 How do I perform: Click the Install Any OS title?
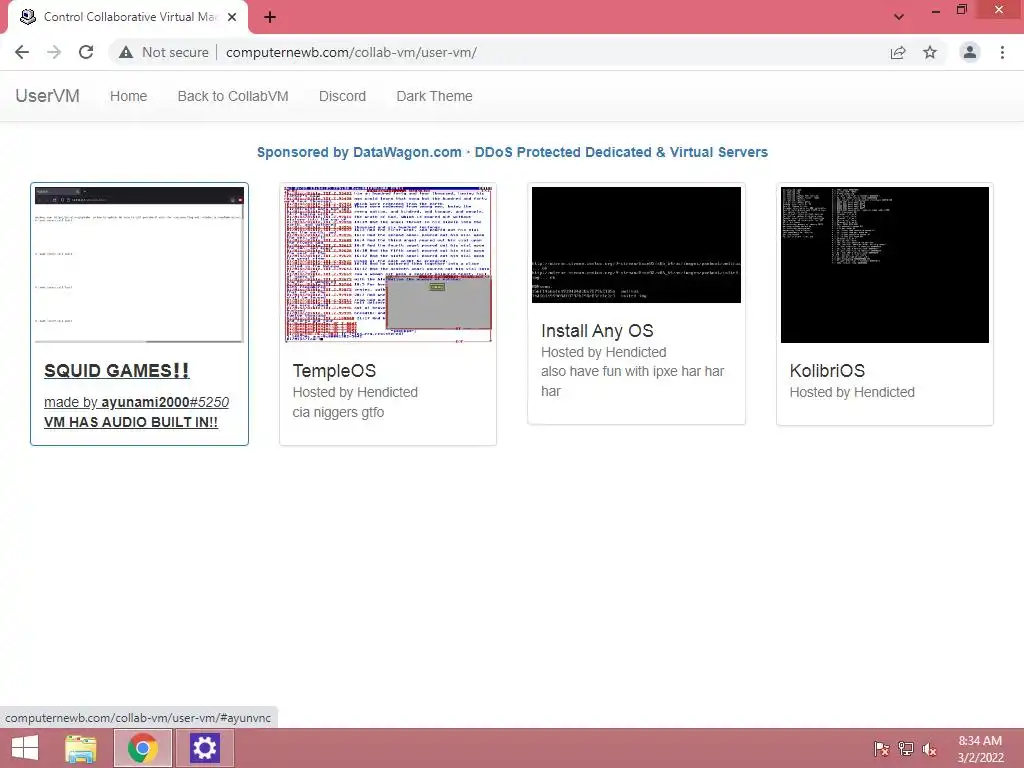pos(597,331)
